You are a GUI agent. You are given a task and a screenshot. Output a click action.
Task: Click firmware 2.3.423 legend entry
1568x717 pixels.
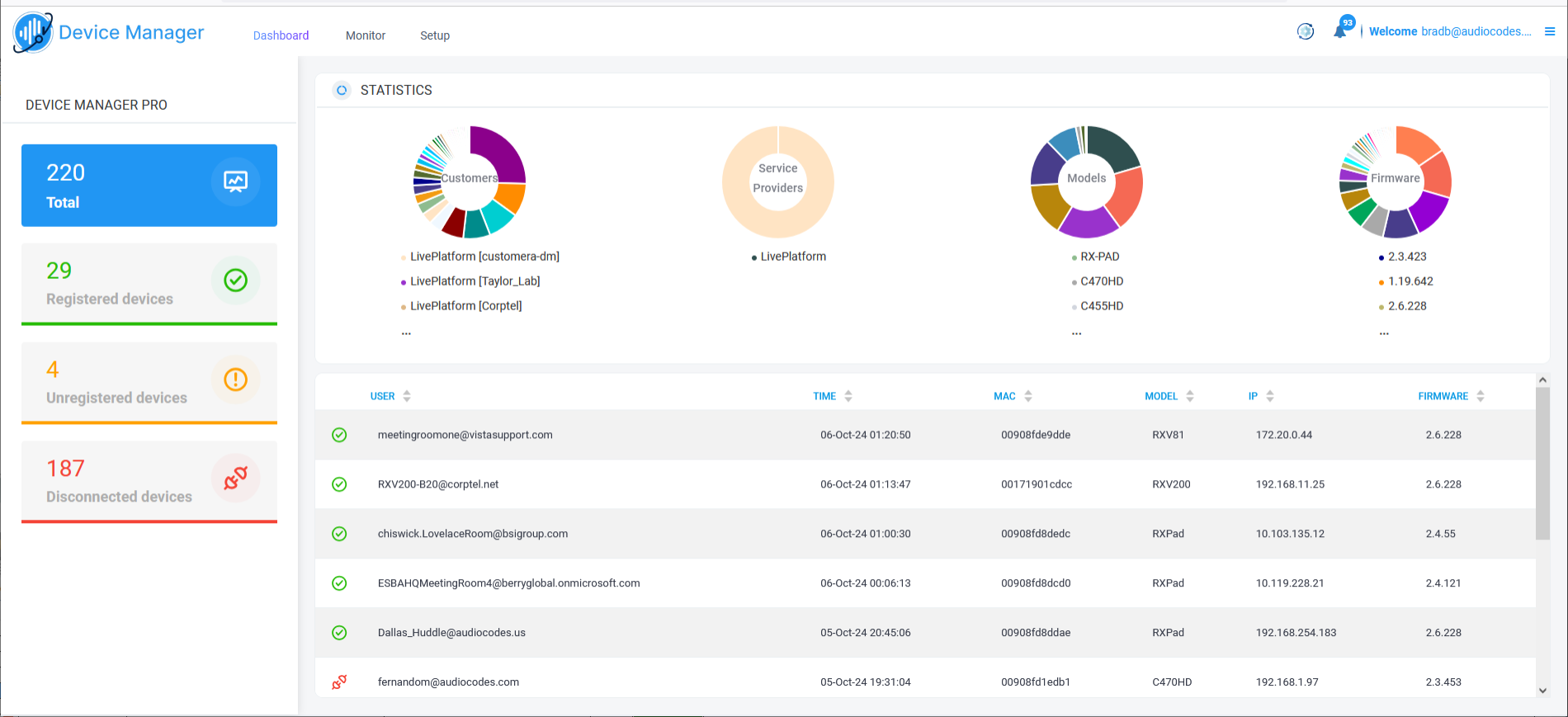pyautogui.click(x=1407, y=257)
